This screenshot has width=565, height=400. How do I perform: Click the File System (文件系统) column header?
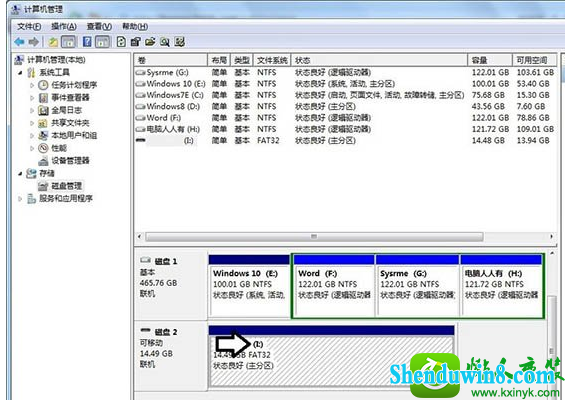point(272,60)
